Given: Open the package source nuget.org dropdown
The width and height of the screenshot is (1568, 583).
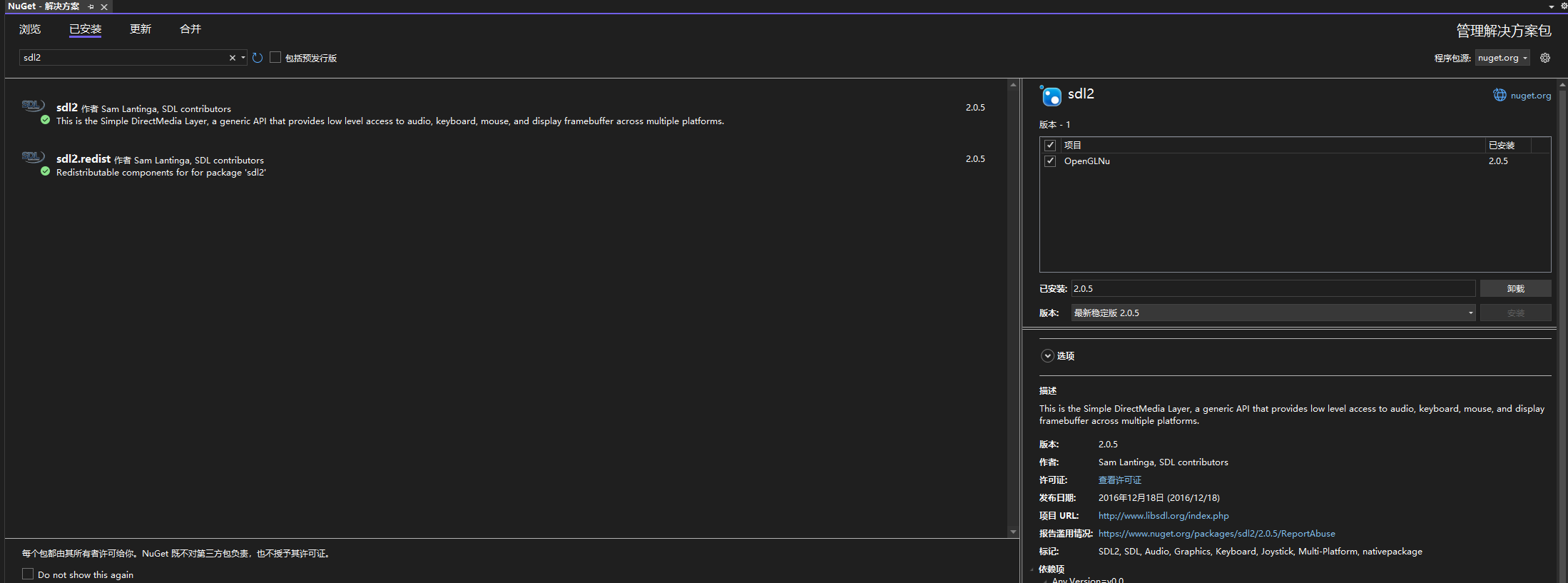Looking at the screenshot, I should point(1502,58).
